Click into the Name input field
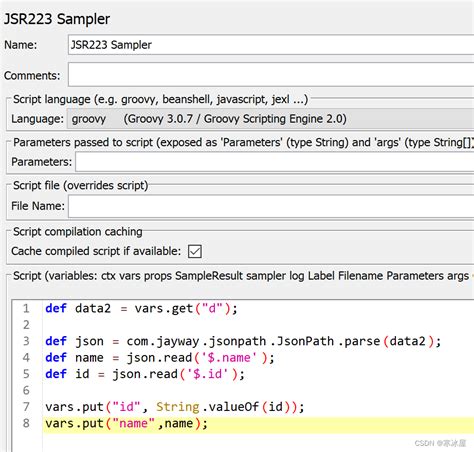Screen dimensions: 474x452 [x=271, y=45]
